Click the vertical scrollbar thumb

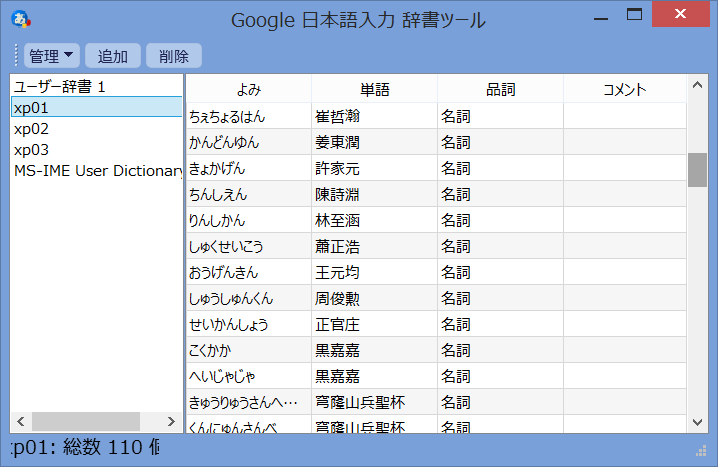point(697,170)
